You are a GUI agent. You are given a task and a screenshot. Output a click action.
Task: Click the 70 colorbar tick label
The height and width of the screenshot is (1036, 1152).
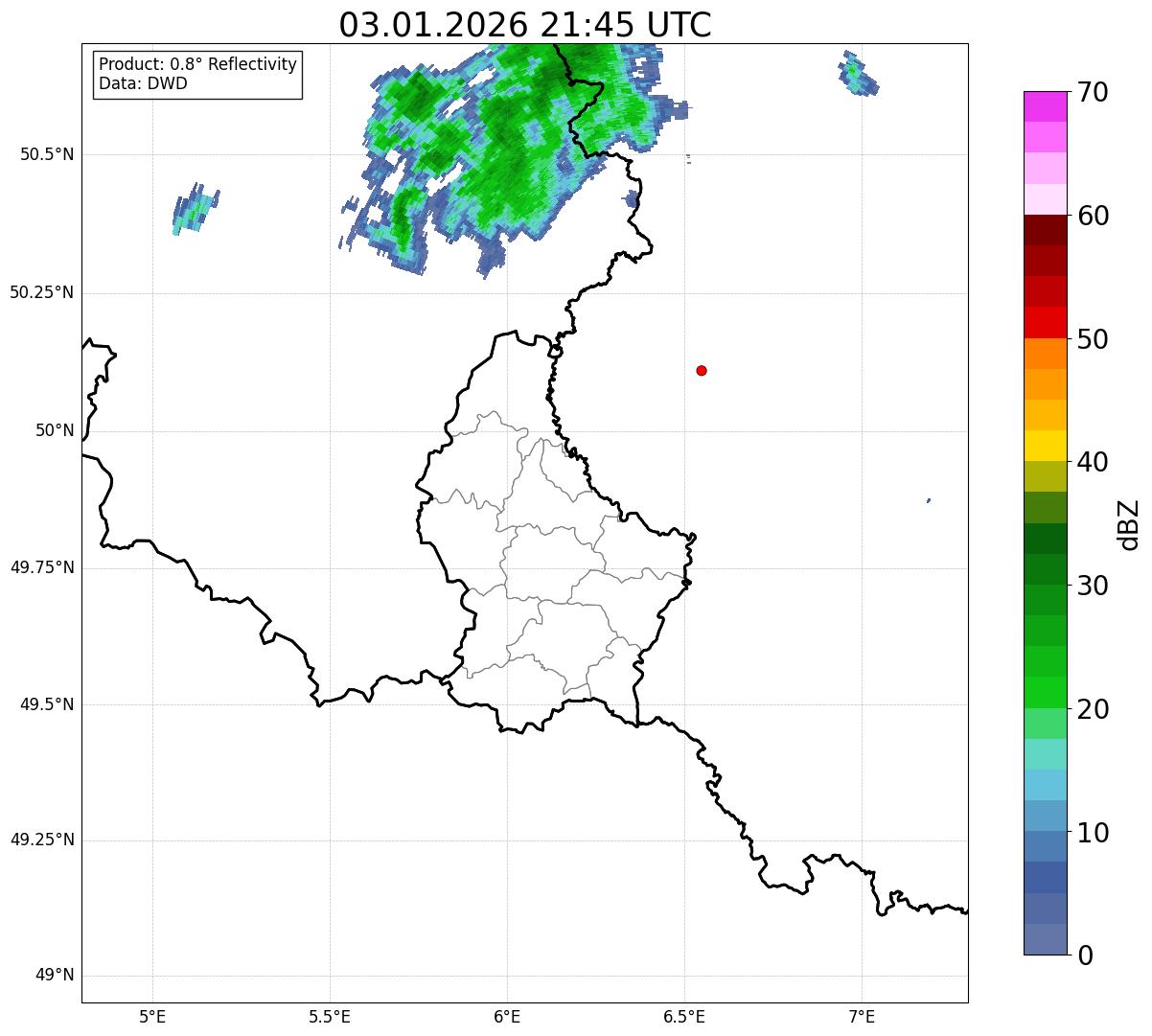click(1093, 92)
